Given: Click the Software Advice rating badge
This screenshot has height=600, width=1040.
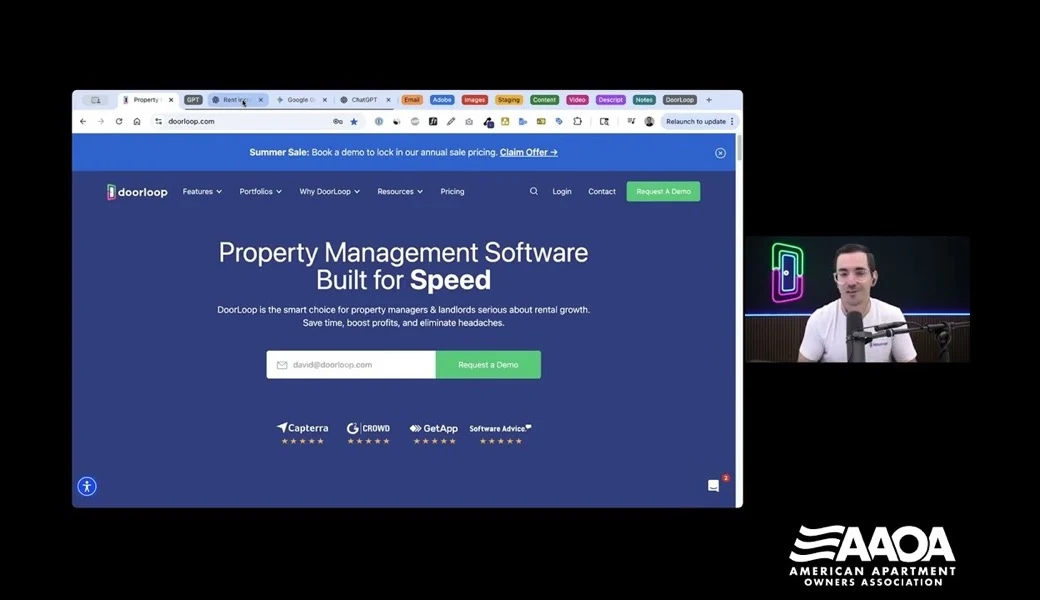Looking at the screenshot, I should [501, 433].
